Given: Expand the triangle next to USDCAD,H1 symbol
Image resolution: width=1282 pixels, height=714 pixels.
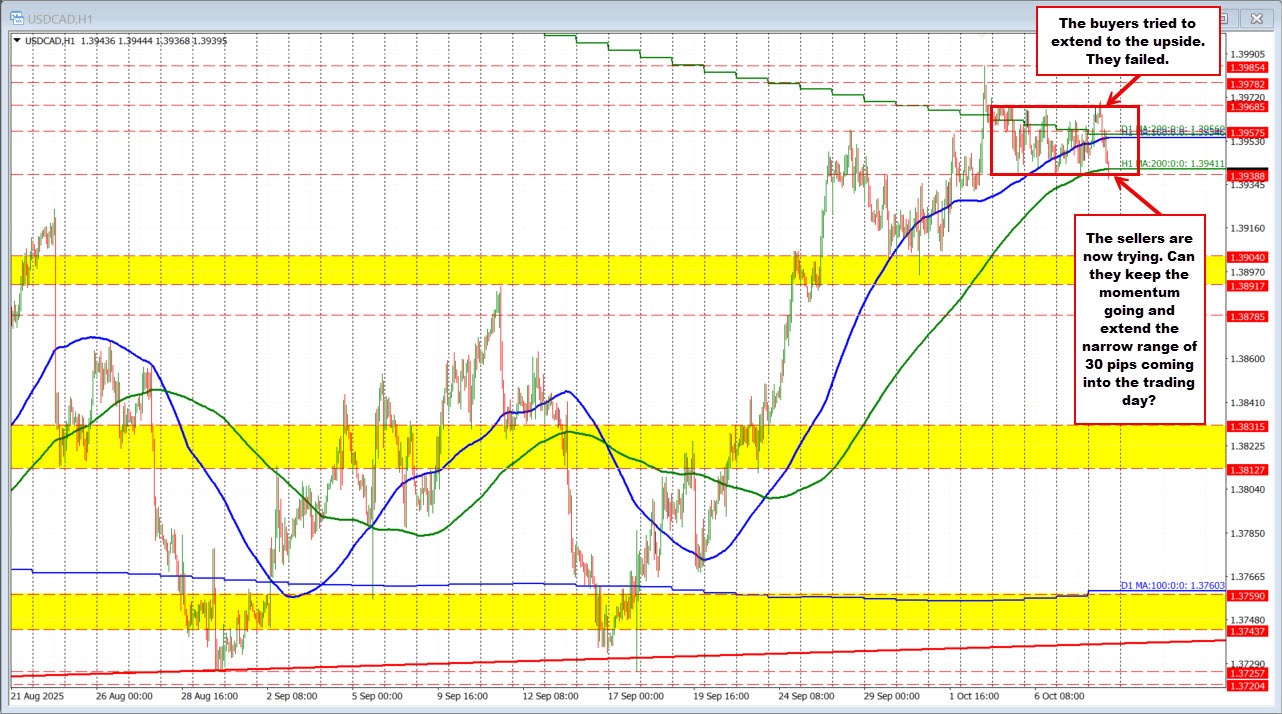Looking at the screenshot, I should pyautogui.click(x=18, y=39).
